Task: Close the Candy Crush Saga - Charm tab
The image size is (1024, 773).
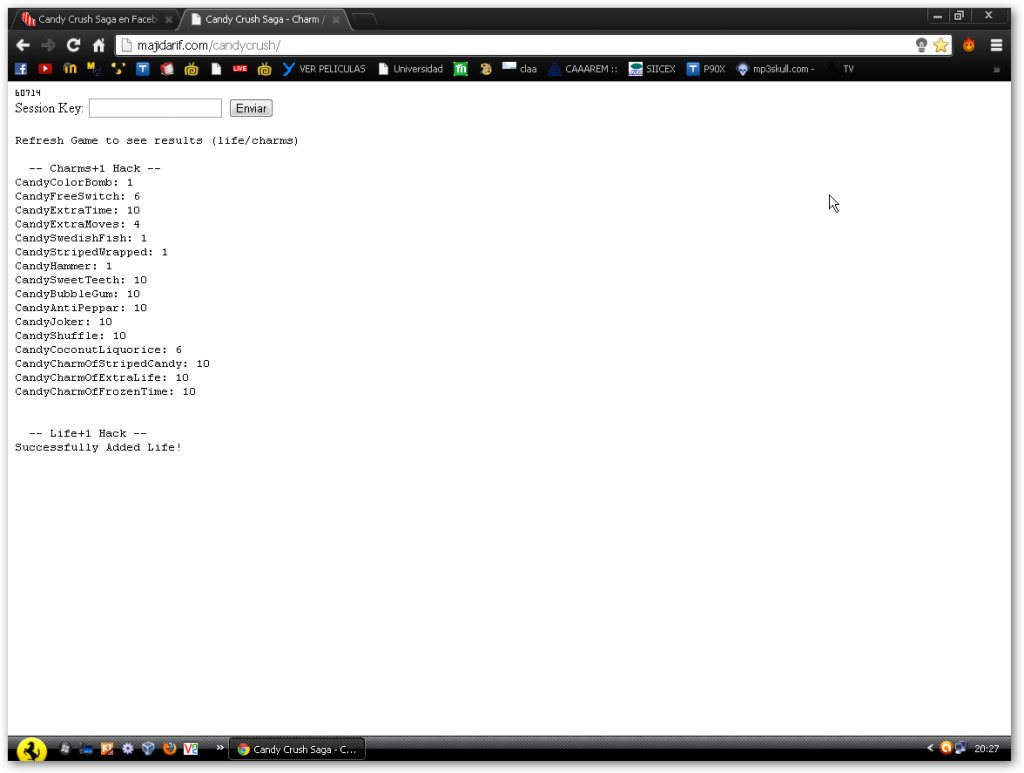Action: click(x=336, y=20)
